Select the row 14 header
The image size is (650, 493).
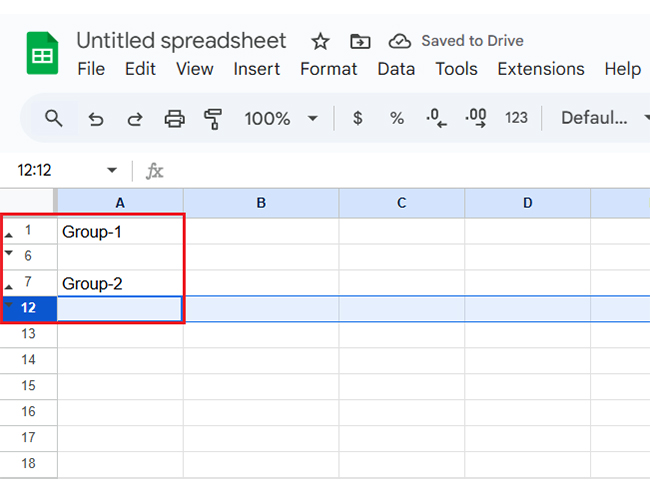pos(29,359)
